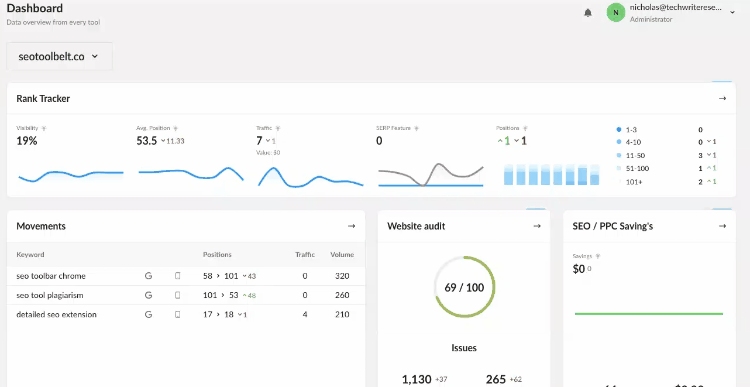Click the 1,130 issues count
750x387 pixels.
(417, 379)
